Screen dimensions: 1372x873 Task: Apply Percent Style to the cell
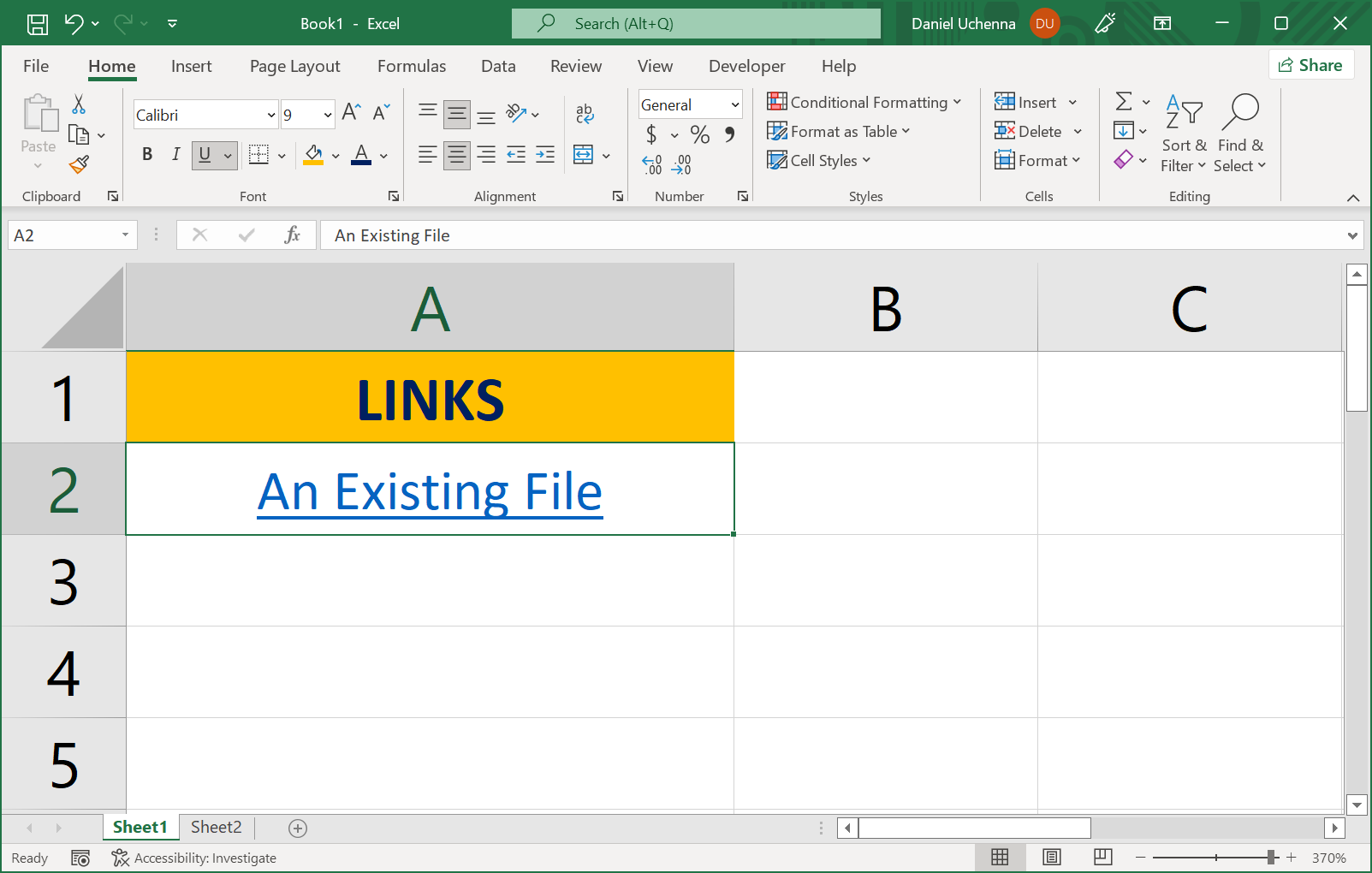click(x=699, y=135)
